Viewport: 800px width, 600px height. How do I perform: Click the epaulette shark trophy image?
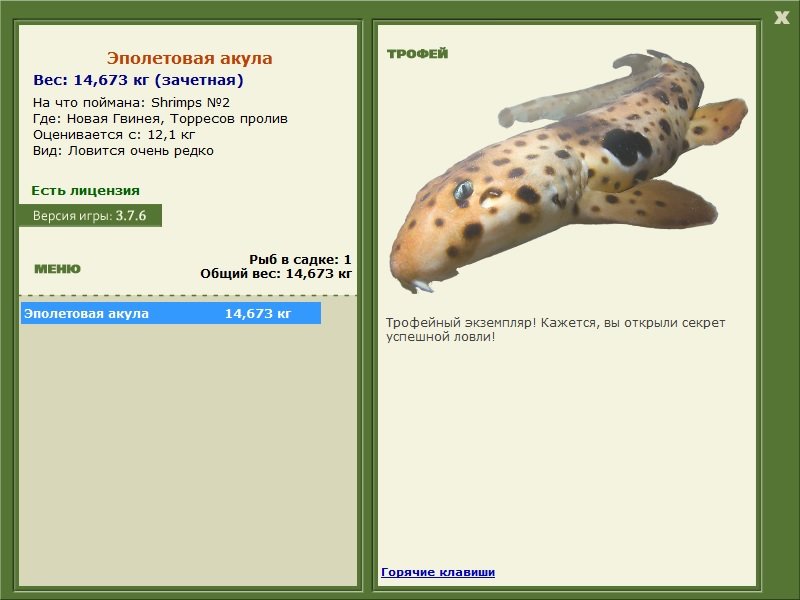(568, 171)
